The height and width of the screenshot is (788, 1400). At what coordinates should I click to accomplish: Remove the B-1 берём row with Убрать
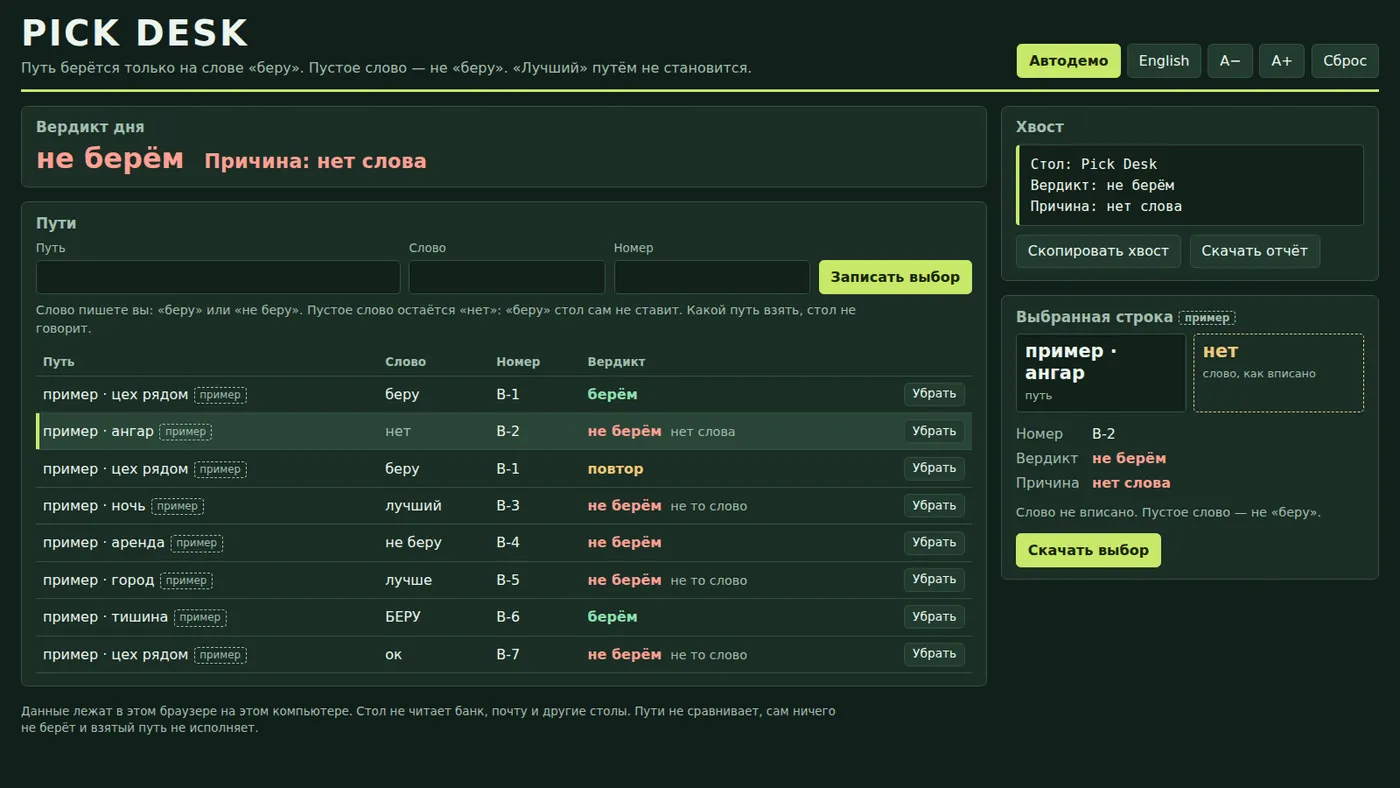tap(934, 394)
